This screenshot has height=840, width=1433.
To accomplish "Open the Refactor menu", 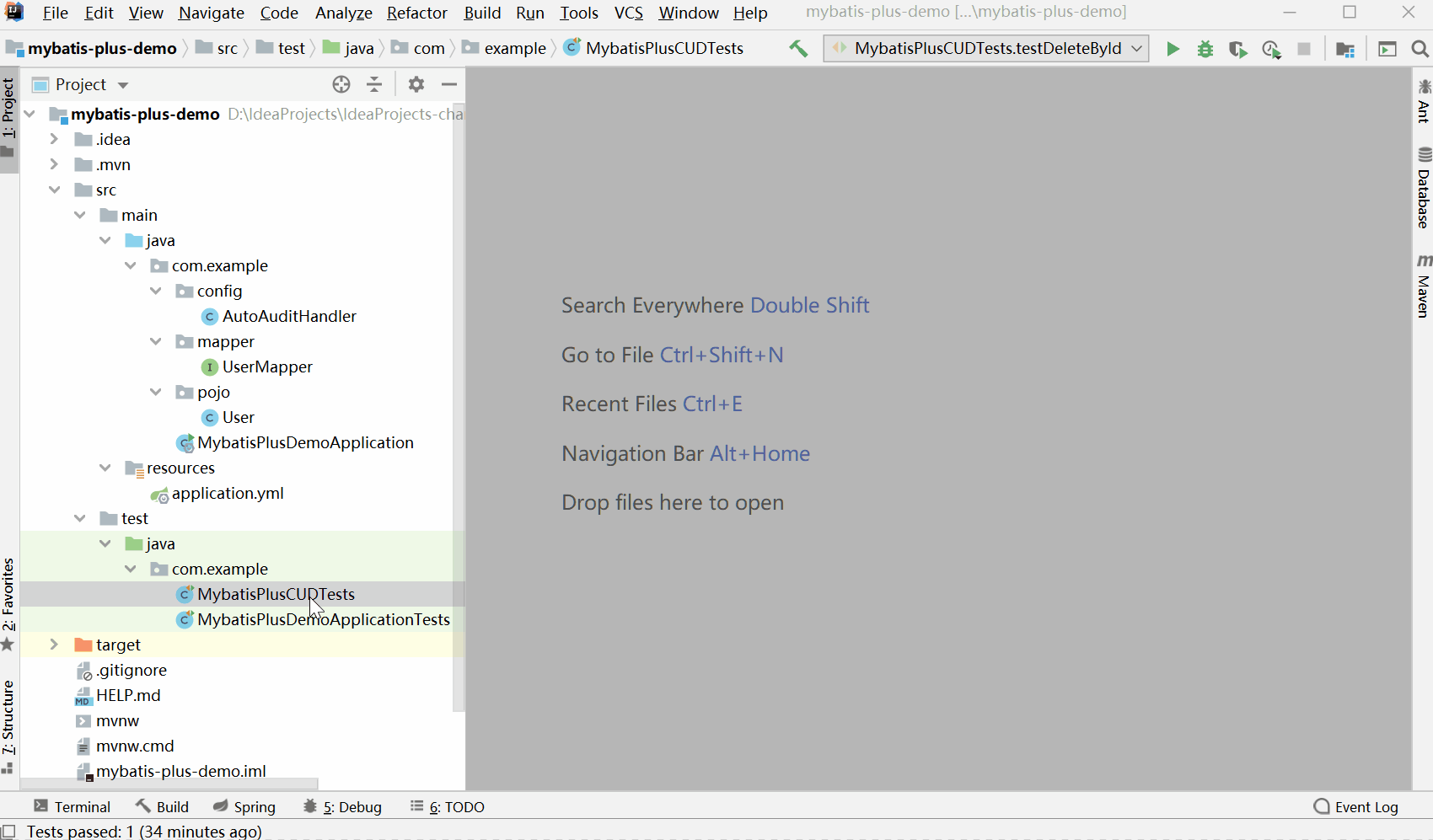I will pos(416,13).
